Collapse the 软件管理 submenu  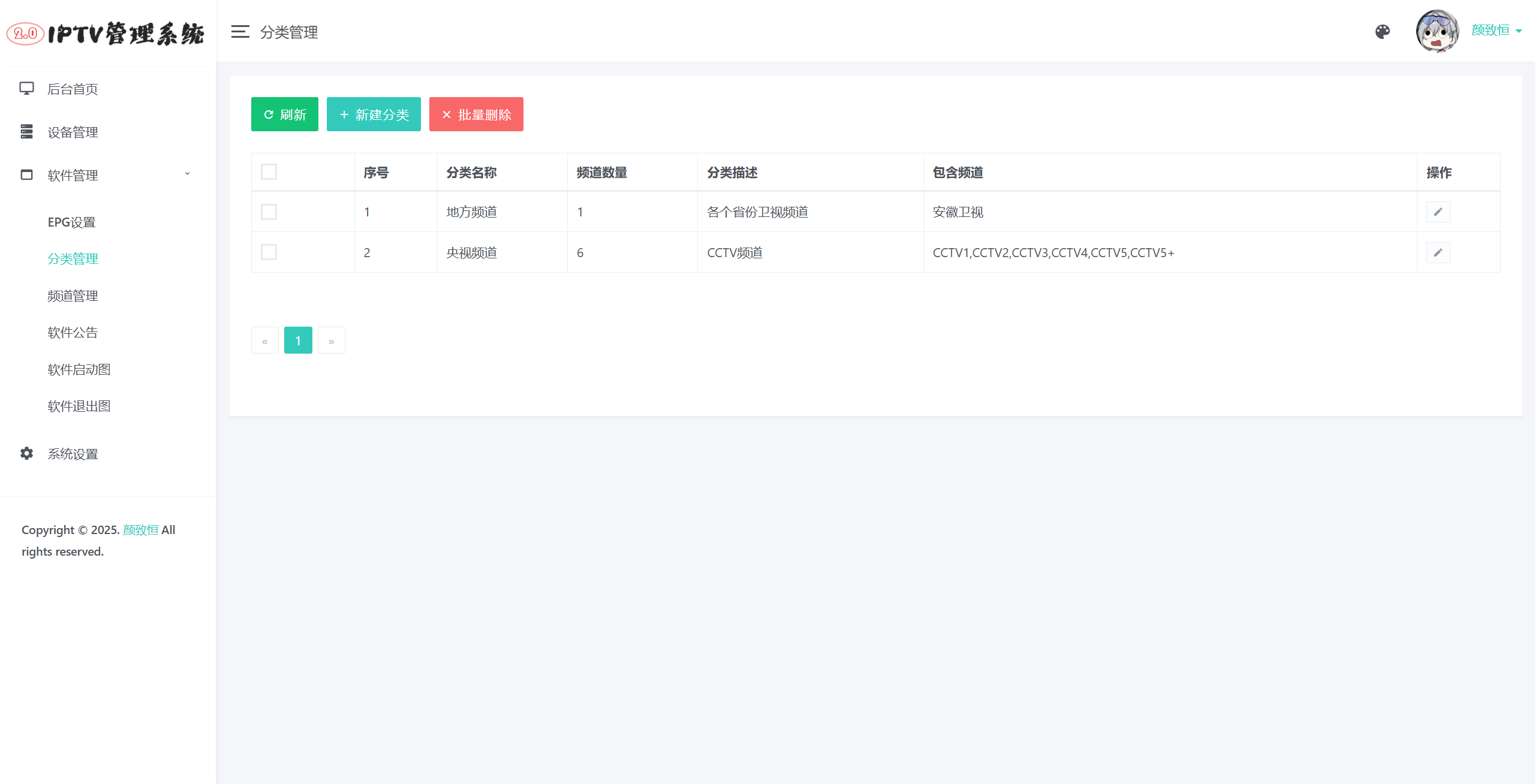click(x=186, y=174)
